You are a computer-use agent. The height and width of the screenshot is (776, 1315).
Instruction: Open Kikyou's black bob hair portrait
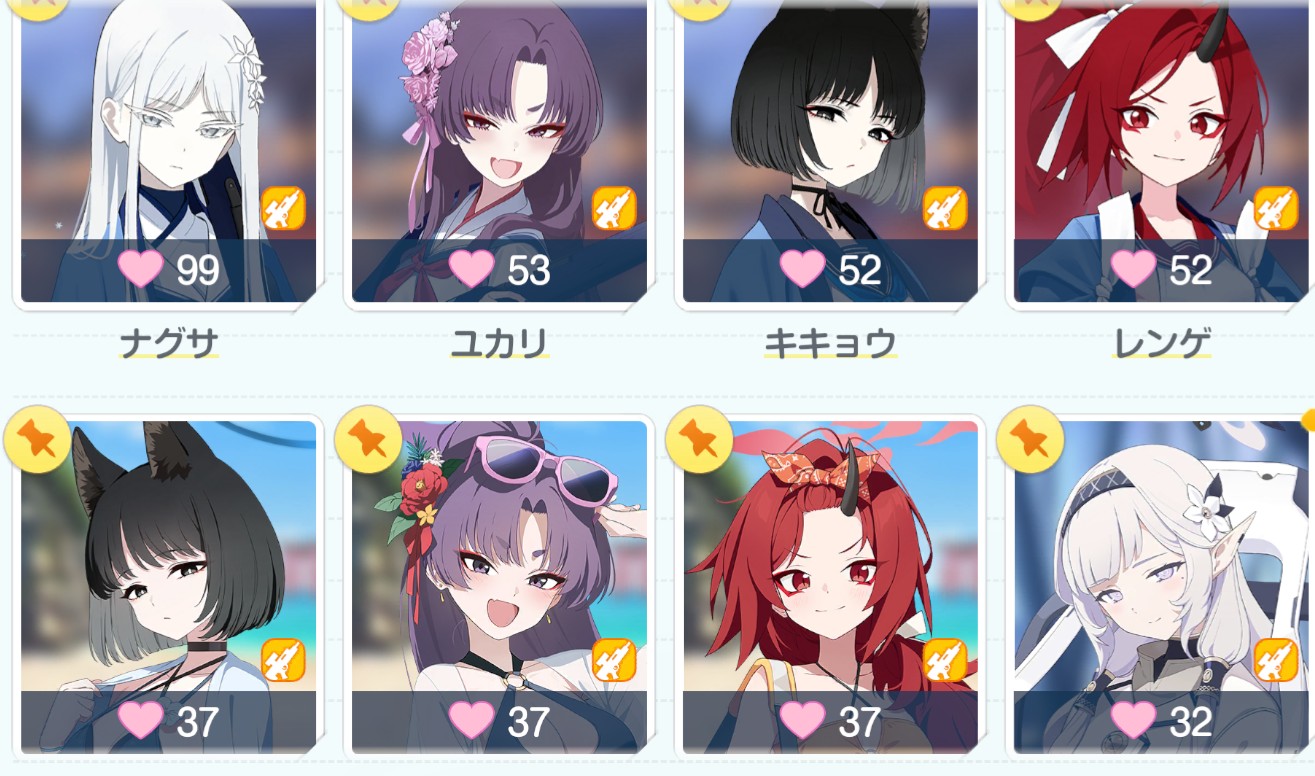tap(830, 152)
